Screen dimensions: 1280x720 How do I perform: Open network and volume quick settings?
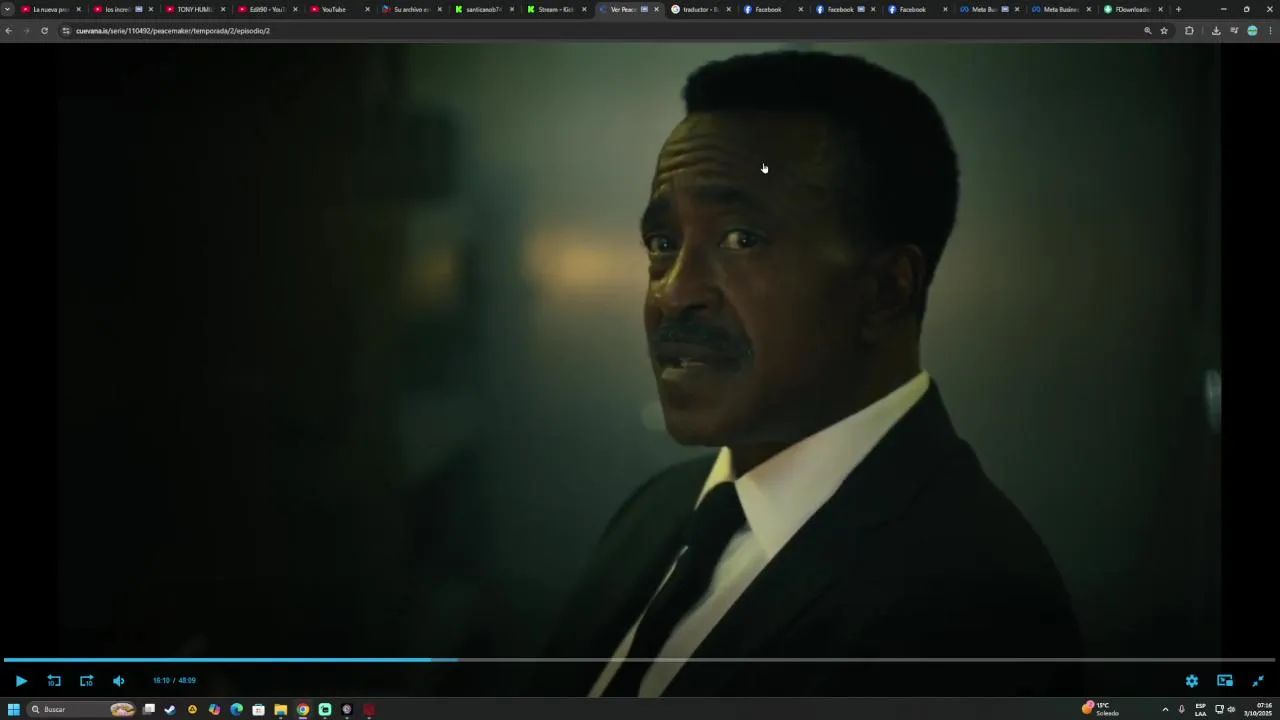(1225, 710)
